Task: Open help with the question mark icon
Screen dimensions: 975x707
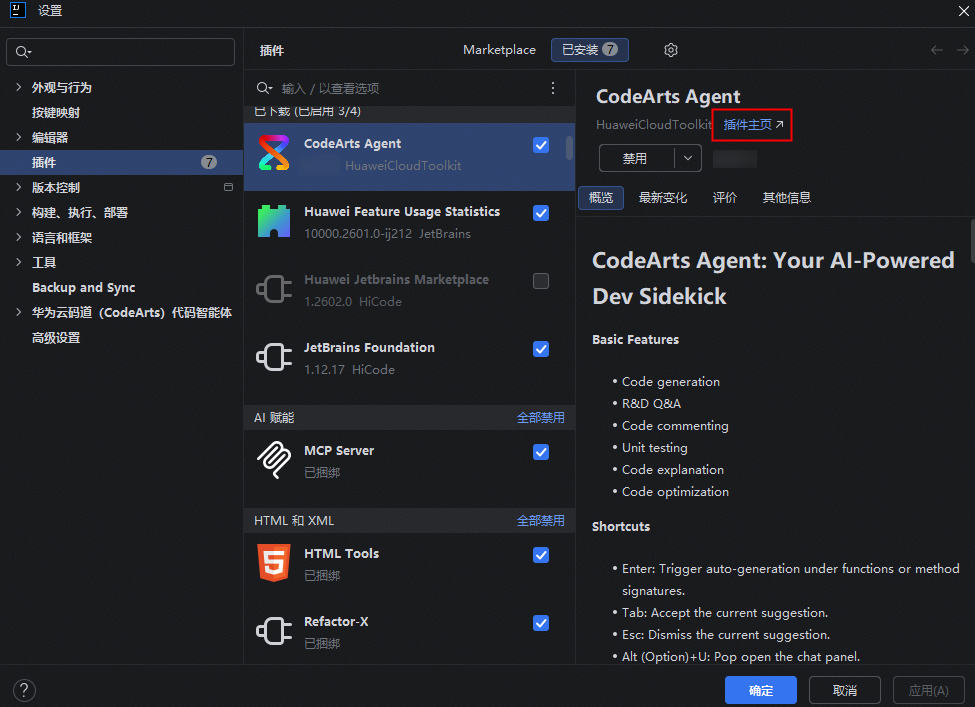Action: click(24, 690)
